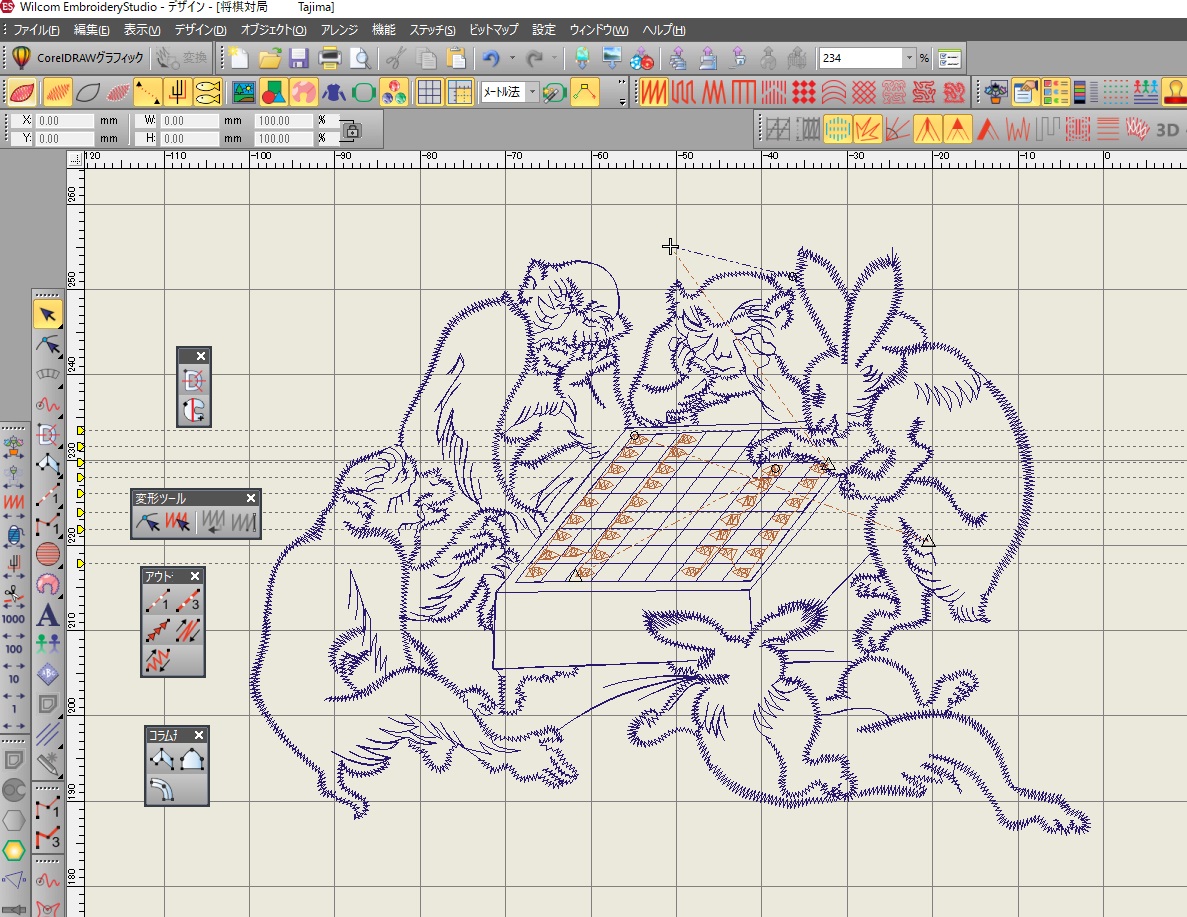The height and width of the screenshot is (917, 1187).
Task: Open アレンジ menu
Action: point(338,30)
